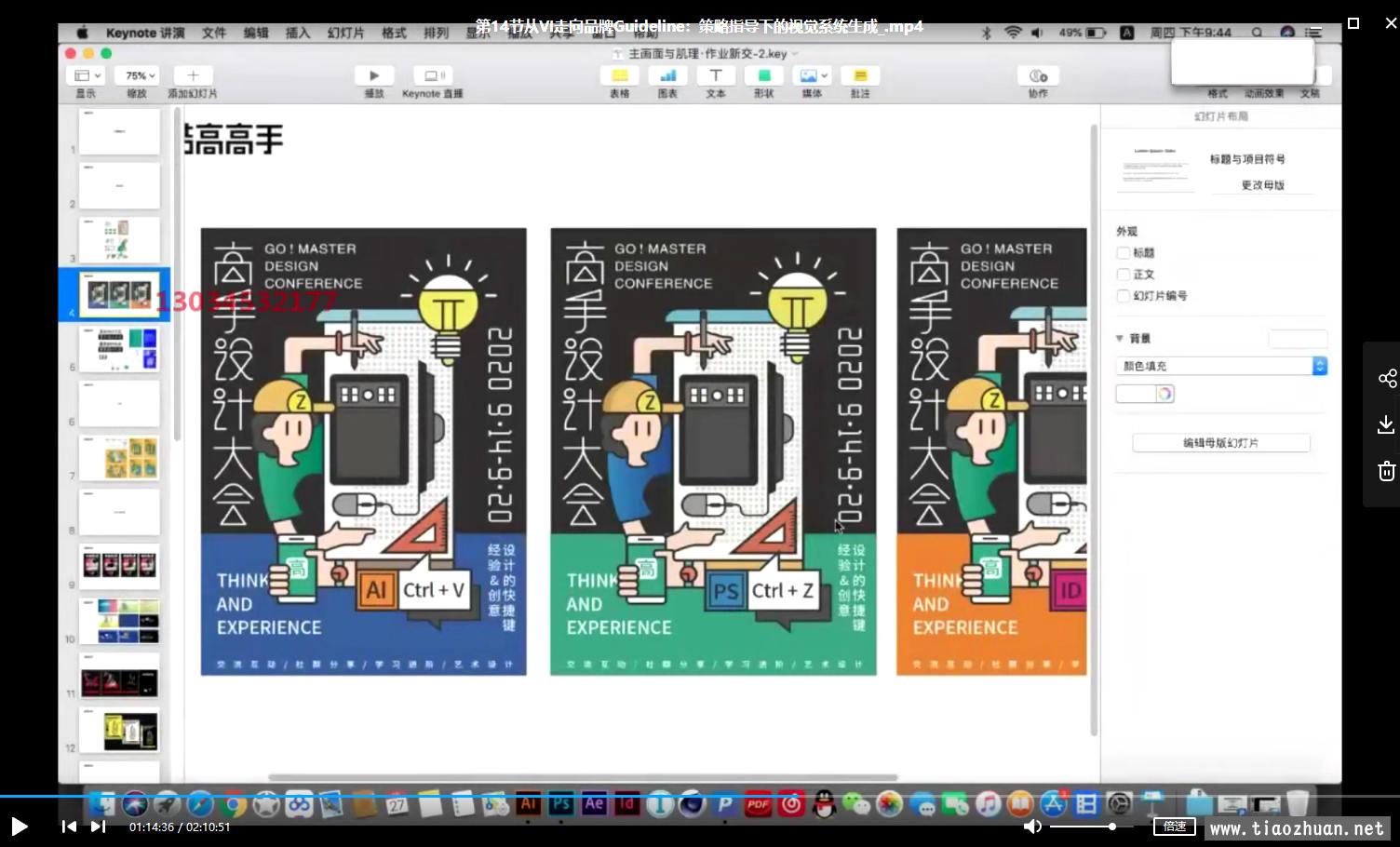
Task: Click the white background color well
Action: coord(1136,394)
